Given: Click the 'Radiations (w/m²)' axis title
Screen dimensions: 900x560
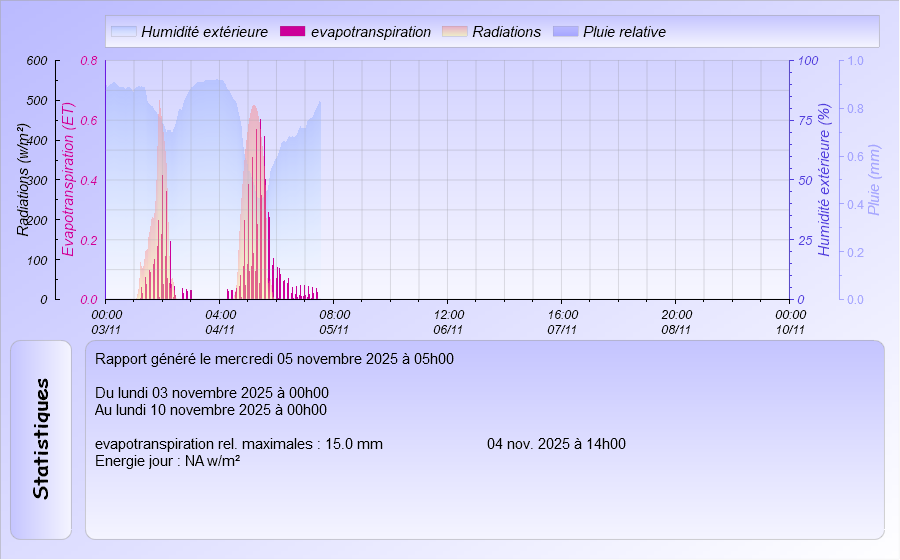Looking at the screenshot, I should (22, 180).
